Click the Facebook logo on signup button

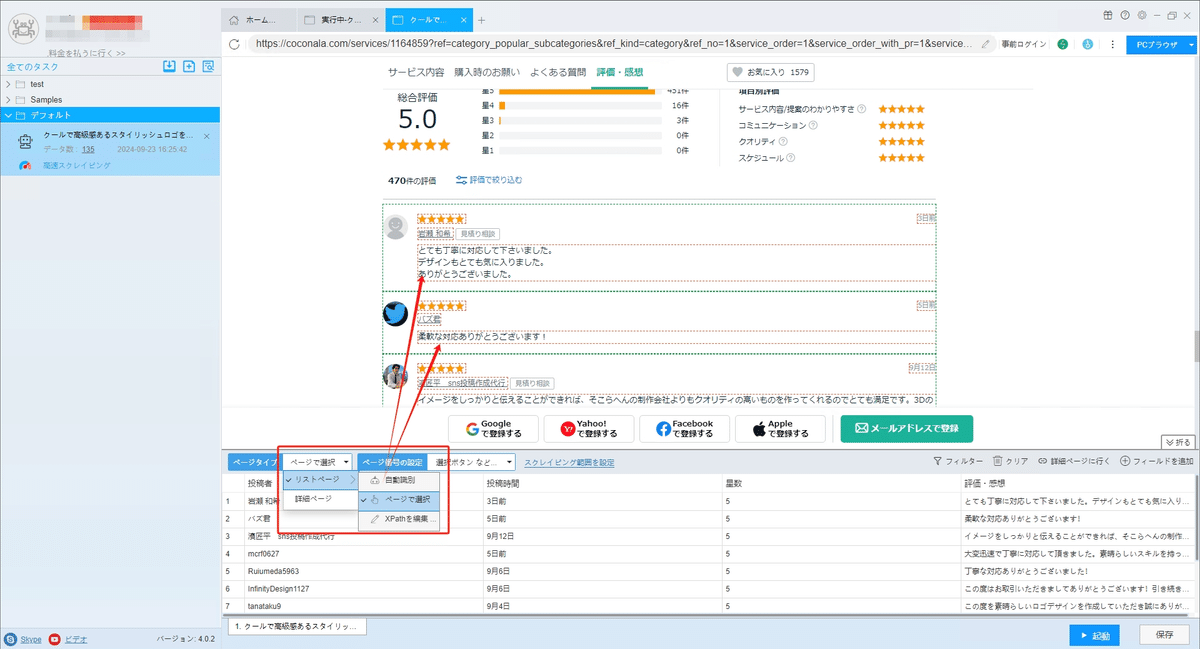(664, 429)
